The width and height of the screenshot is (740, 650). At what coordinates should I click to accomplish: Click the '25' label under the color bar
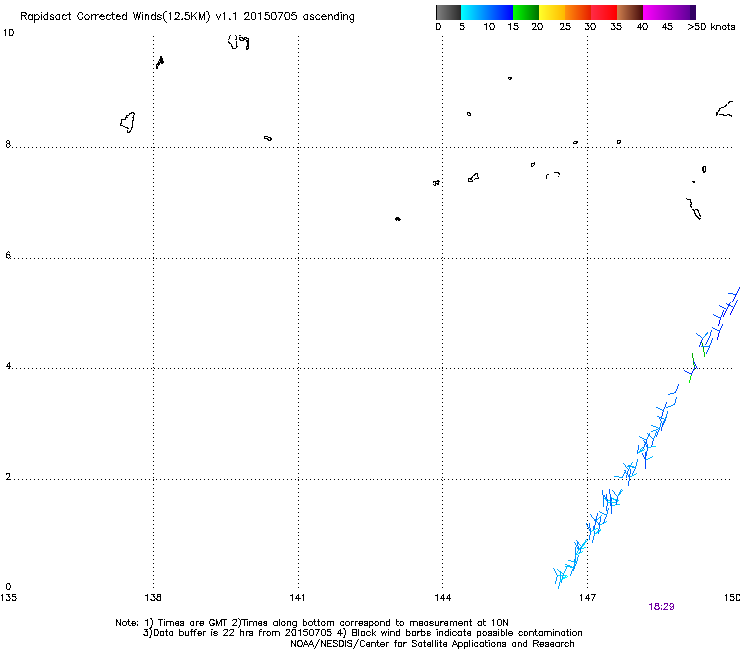coord(565,27)
